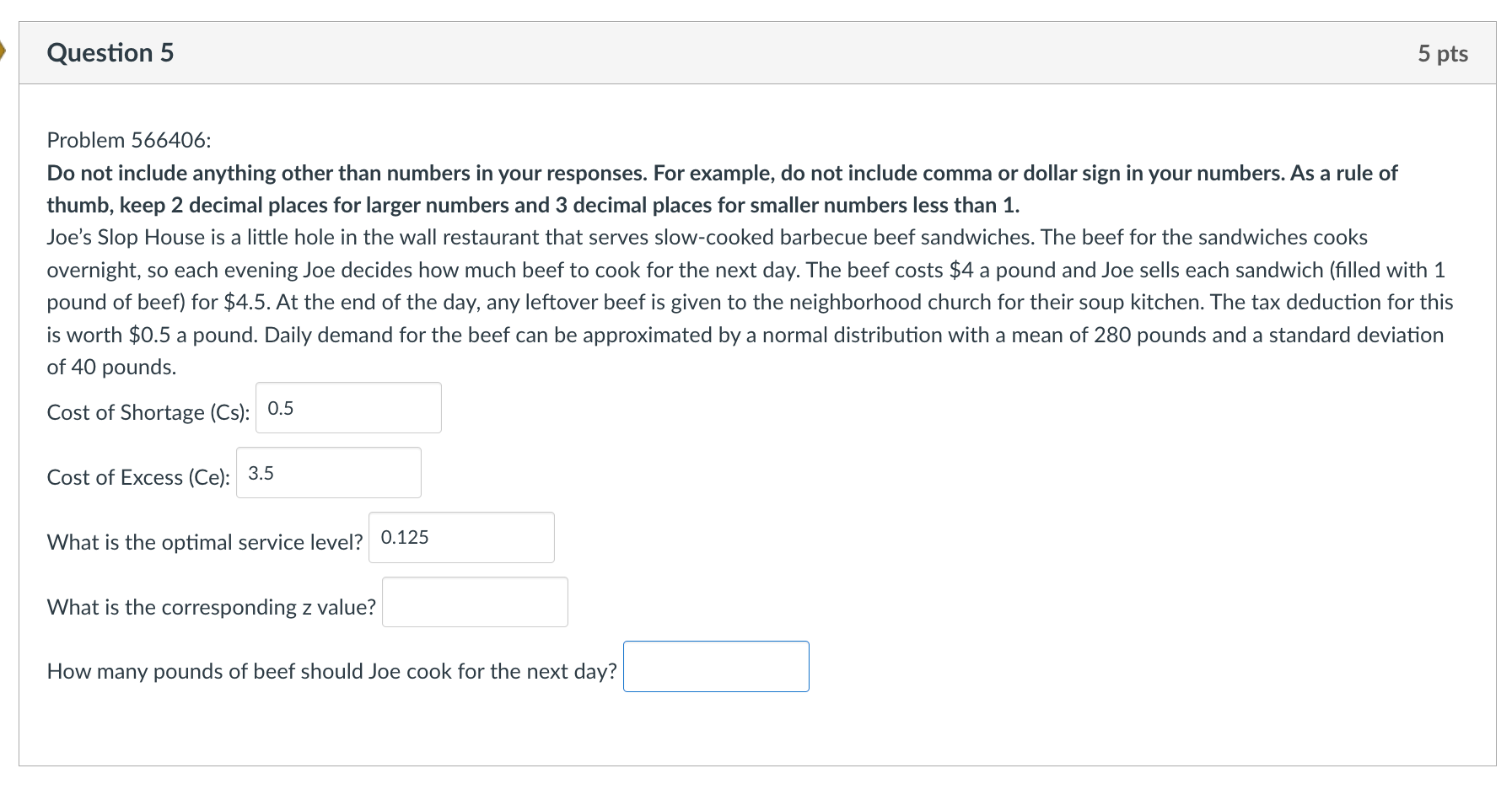Focus the pounds of beef answer box
Viewport: 1512px width, 795px height.
tap(716, 667)
